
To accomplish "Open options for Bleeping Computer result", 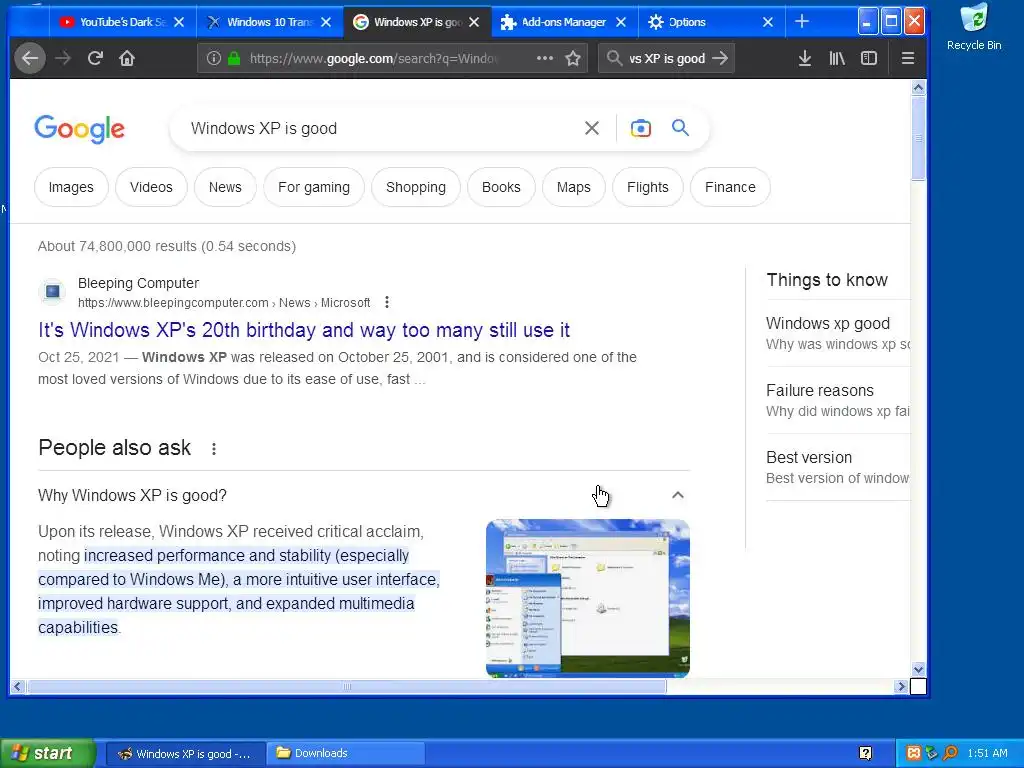I will (387, 302).
